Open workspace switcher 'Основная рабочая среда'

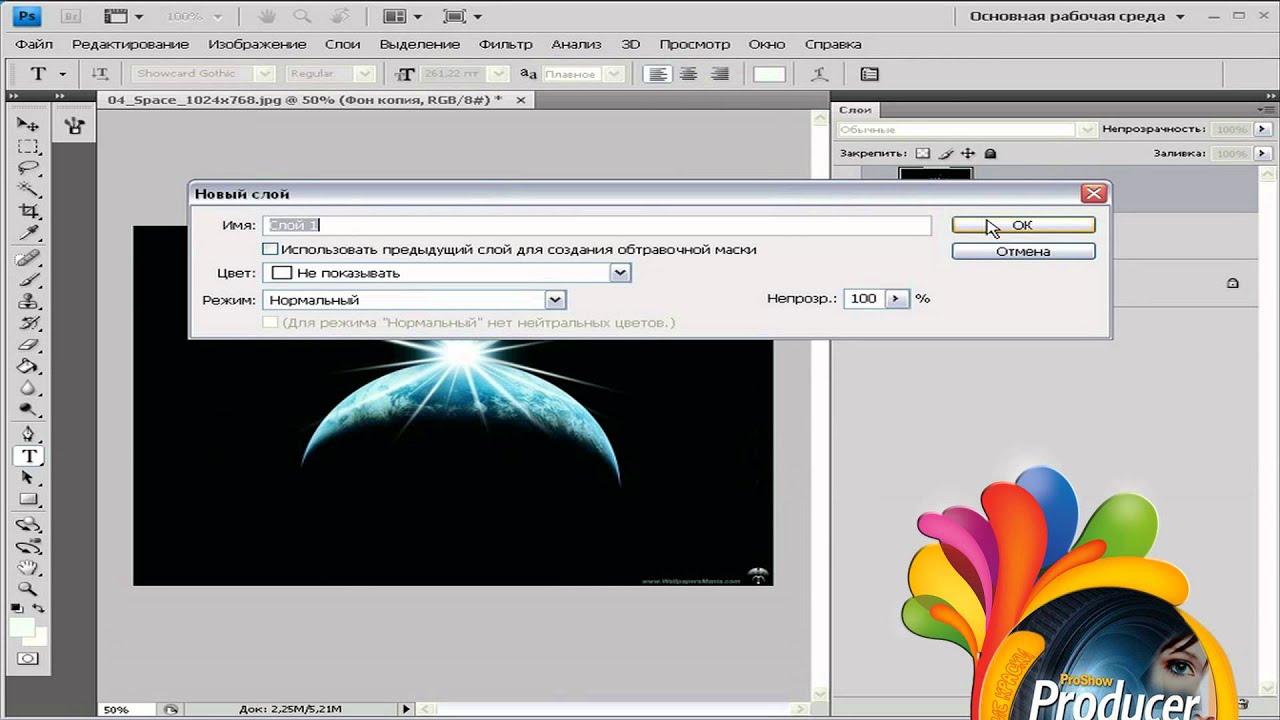click(x=1077, y=17)
